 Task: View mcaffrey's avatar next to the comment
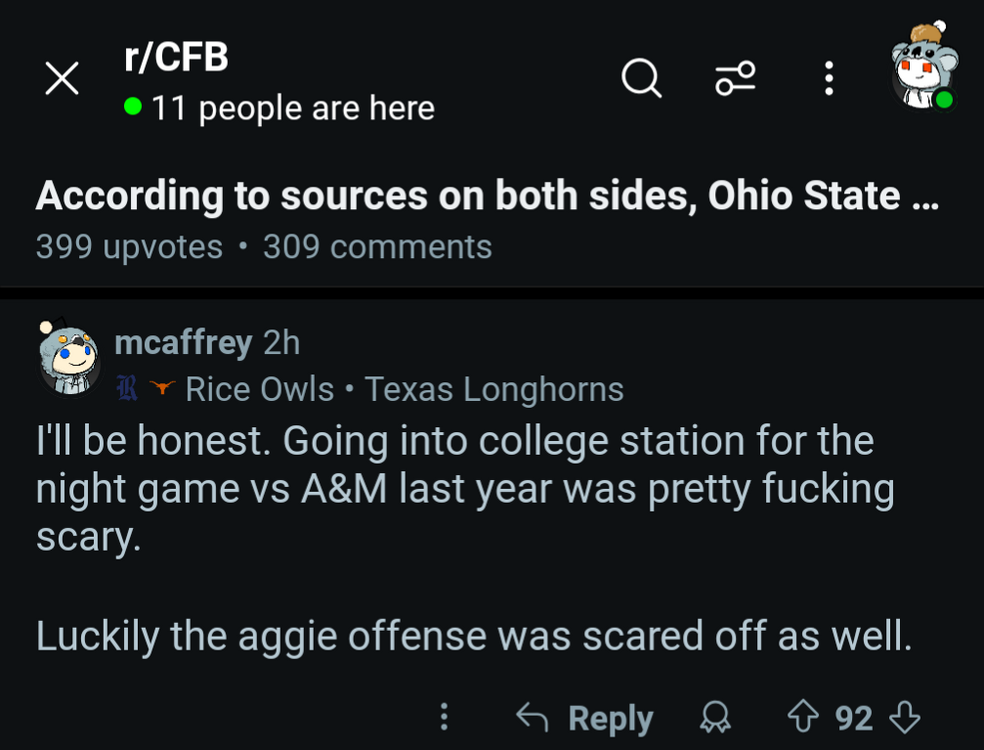coord(69,358)
